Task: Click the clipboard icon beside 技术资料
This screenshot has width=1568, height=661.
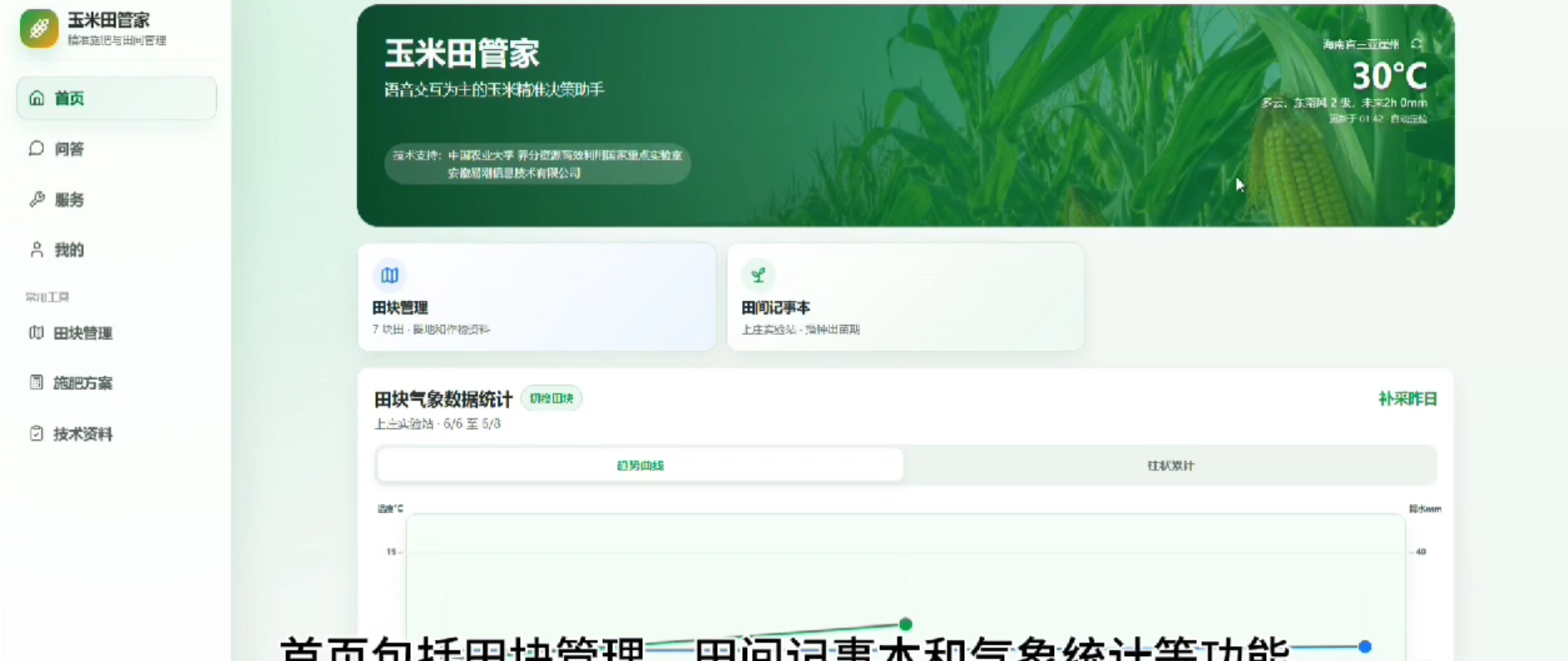Action: (37, 433)
